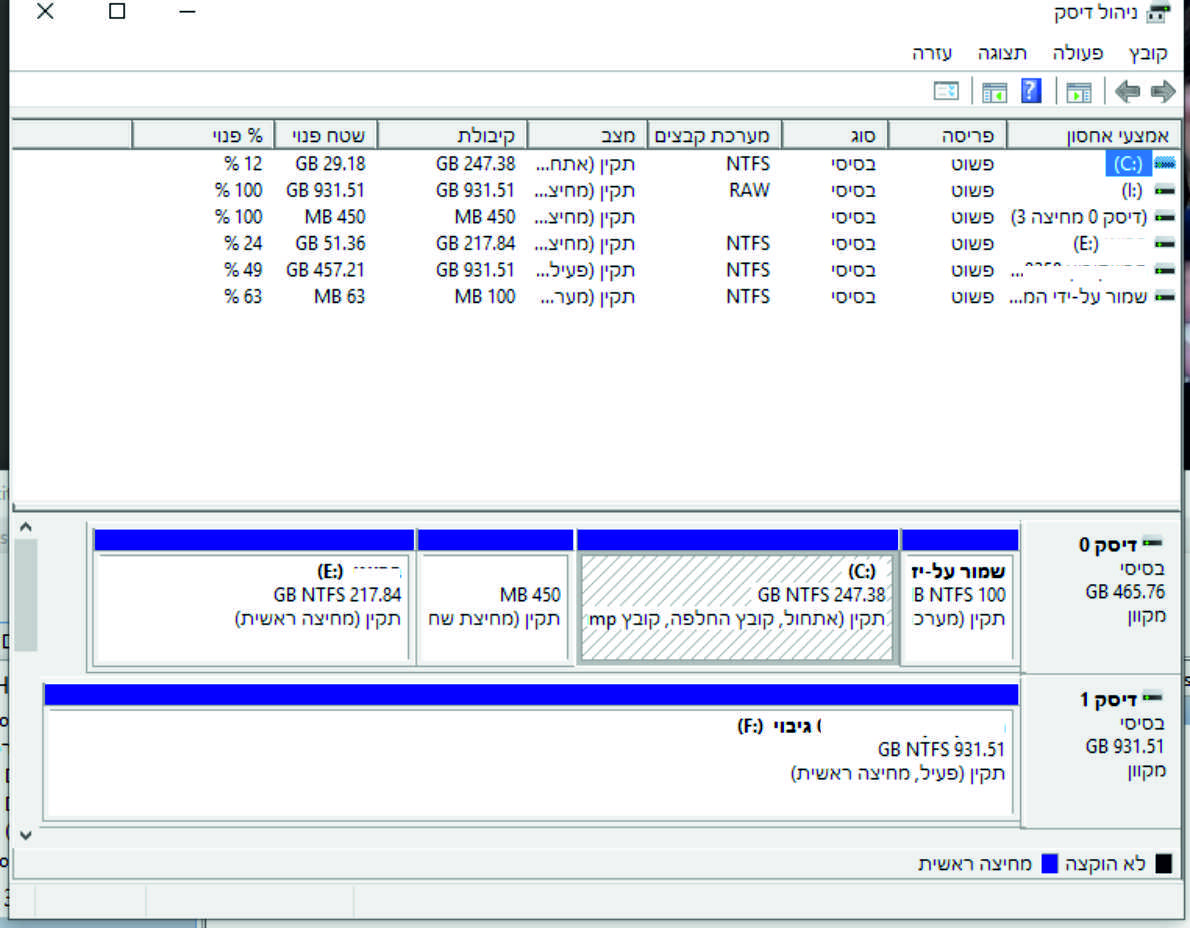Select the (E:) volume name in the list
This screenshot has width=1190, height=928.
1086,244
